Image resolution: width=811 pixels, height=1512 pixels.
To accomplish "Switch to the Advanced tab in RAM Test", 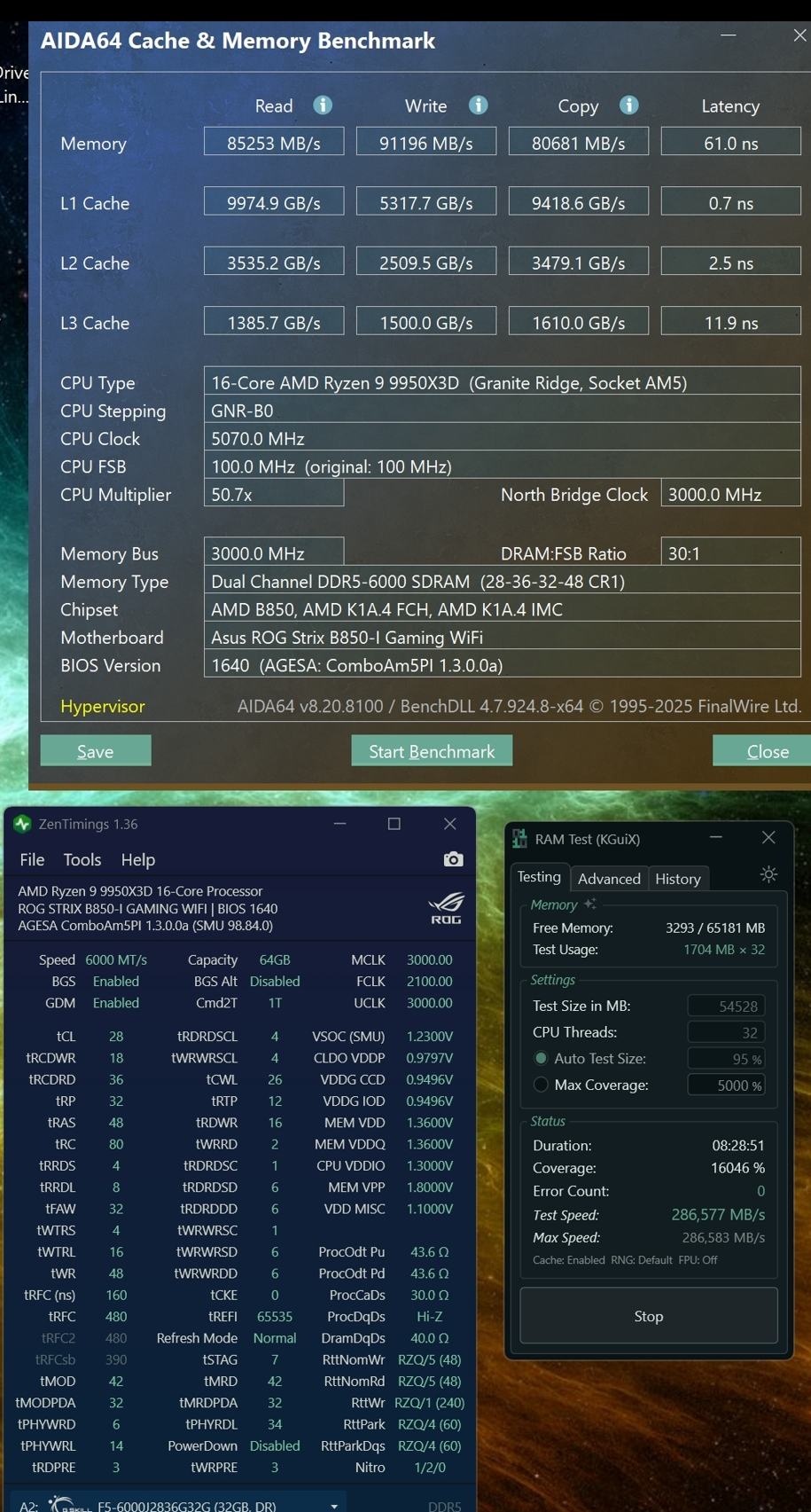I will click(609, 878).
